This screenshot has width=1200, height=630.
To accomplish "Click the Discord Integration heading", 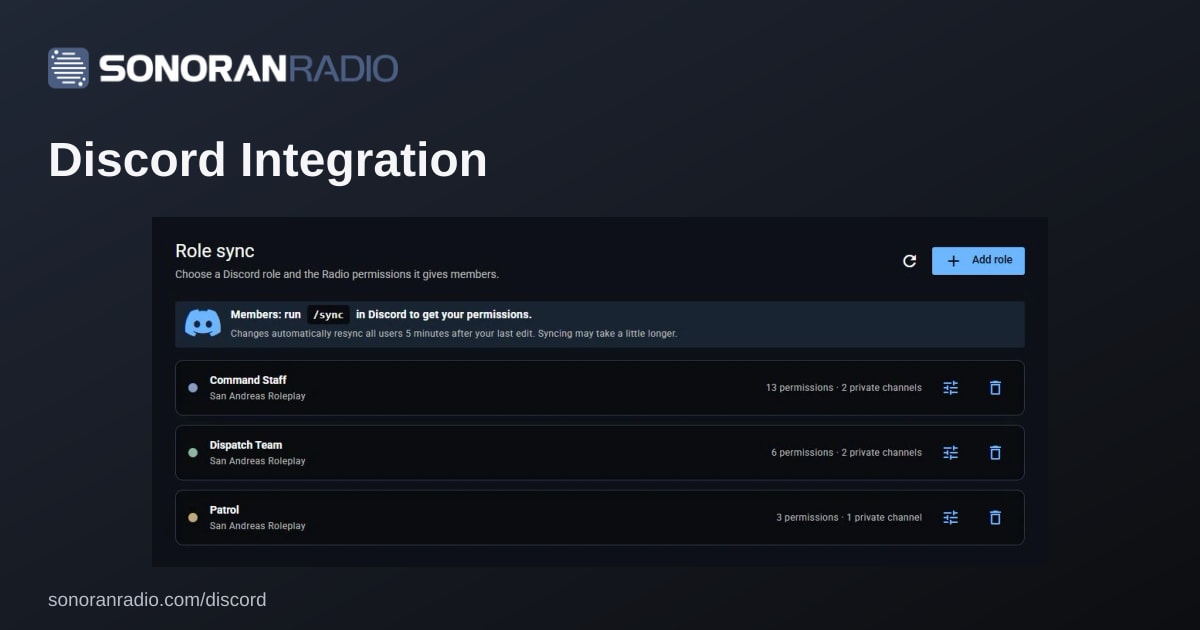I will (x=268, y=160).
